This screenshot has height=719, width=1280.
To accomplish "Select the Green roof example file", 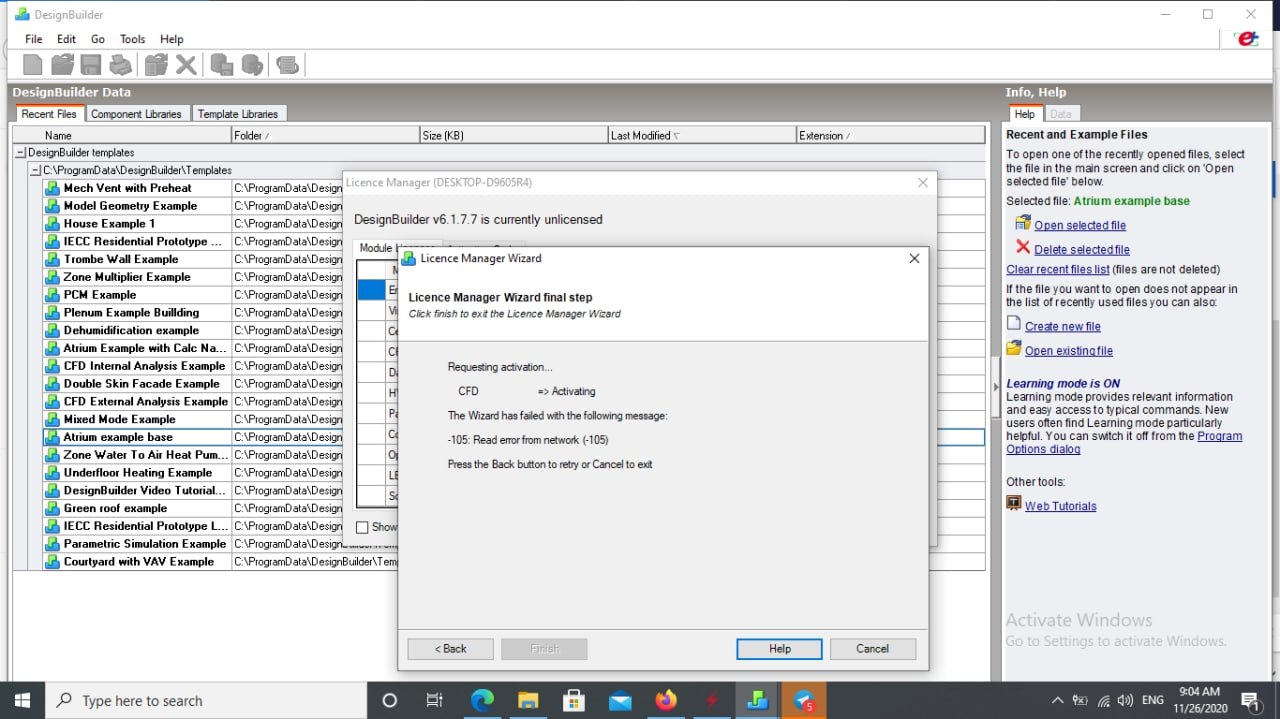I will tap(116, 508).
